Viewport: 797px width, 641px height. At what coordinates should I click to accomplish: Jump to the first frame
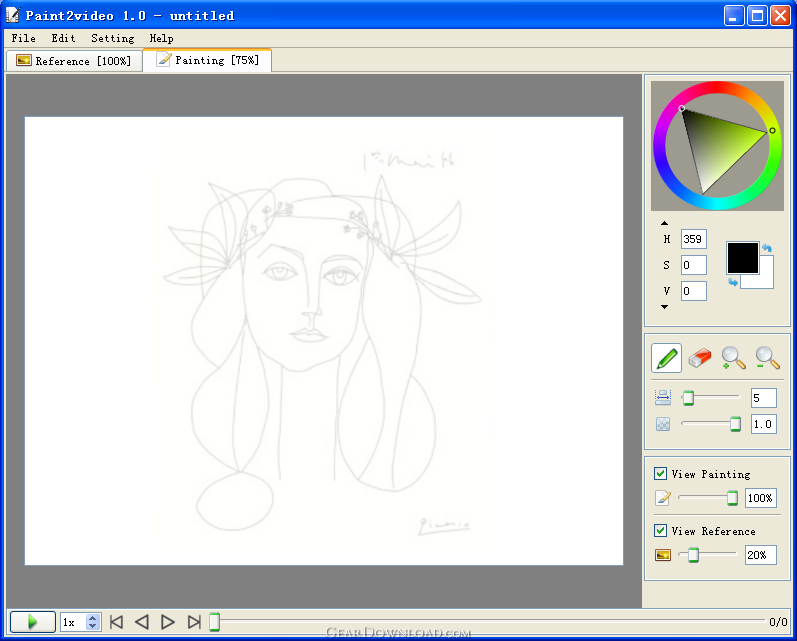(116, 622)
